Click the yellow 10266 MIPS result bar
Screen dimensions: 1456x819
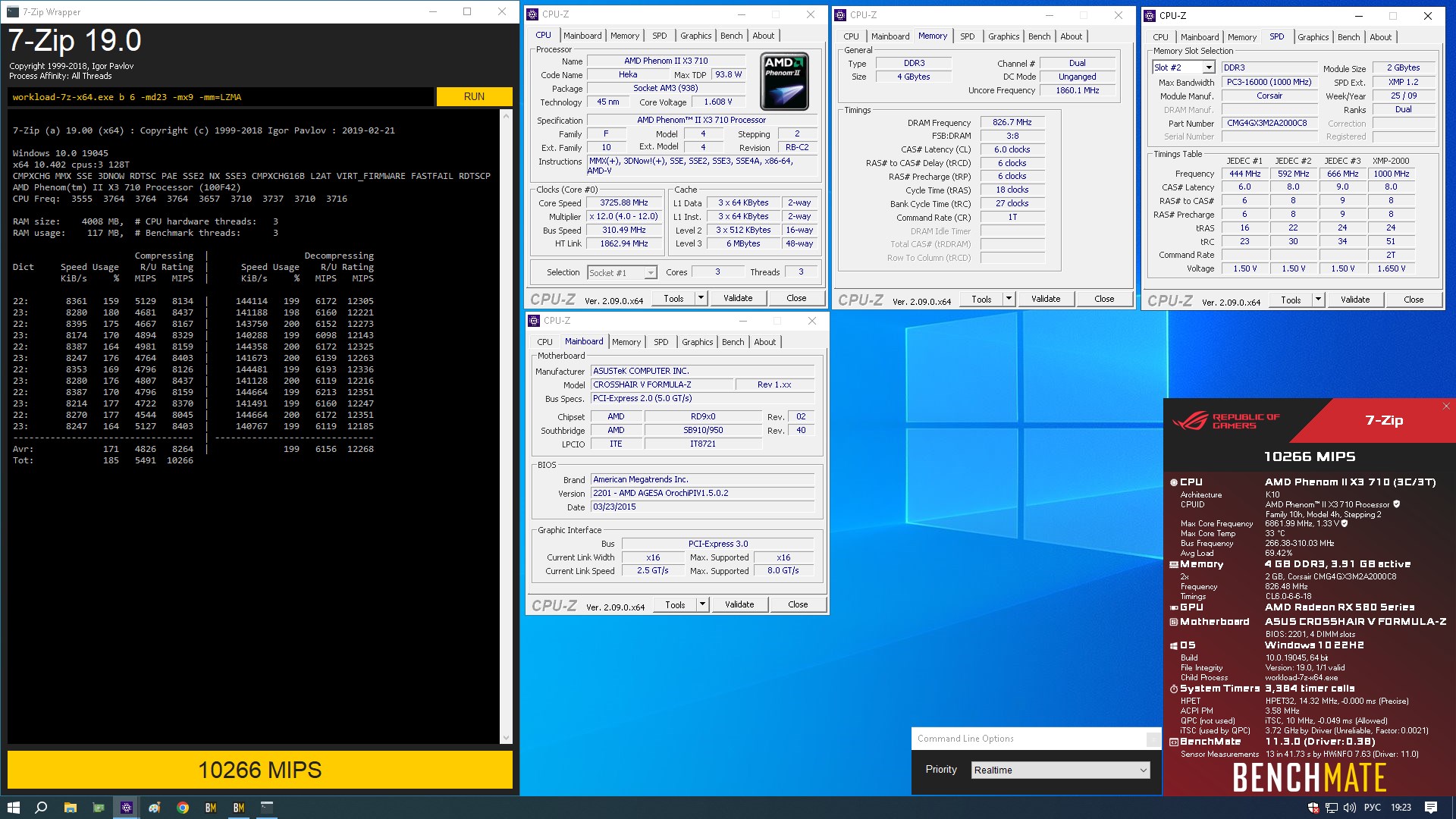(x=260, y=770)
